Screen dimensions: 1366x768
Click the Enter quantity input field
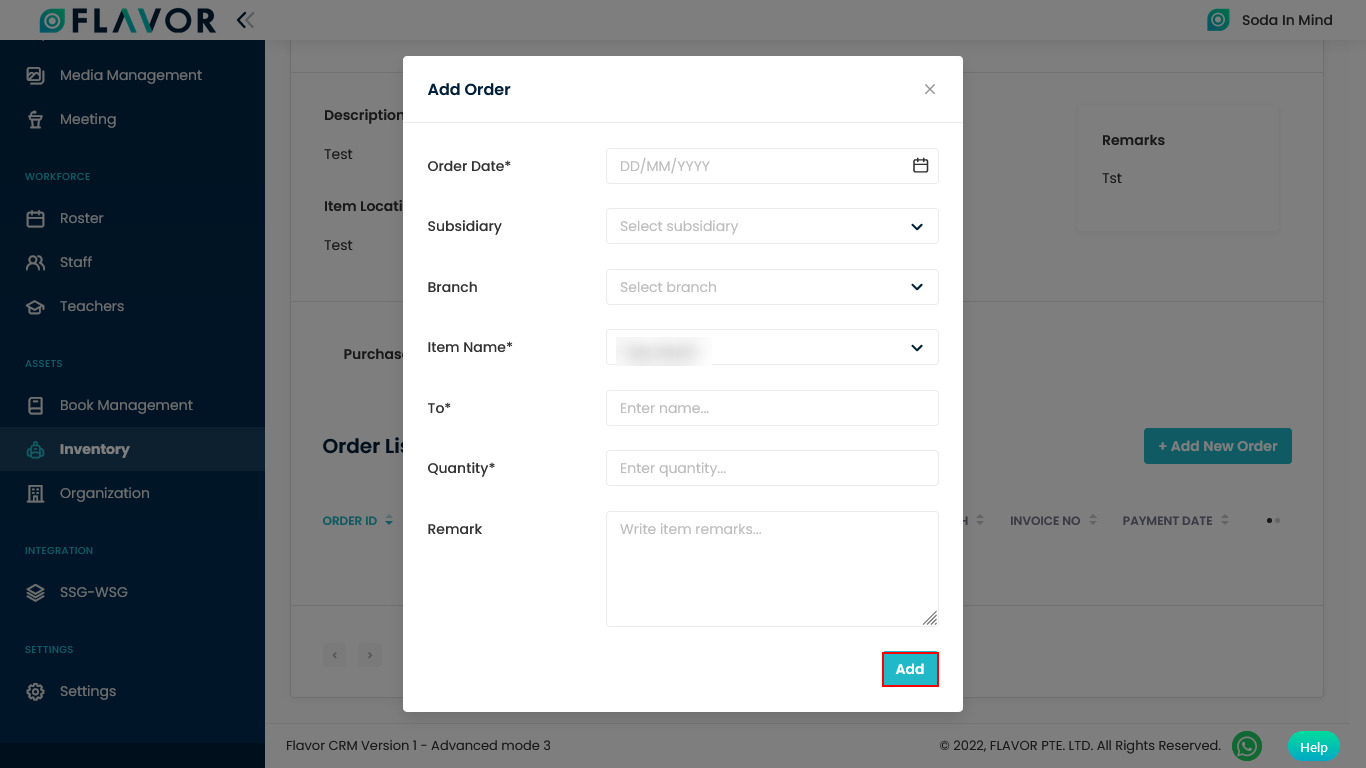pyautogui.click(x=771, y=468)
